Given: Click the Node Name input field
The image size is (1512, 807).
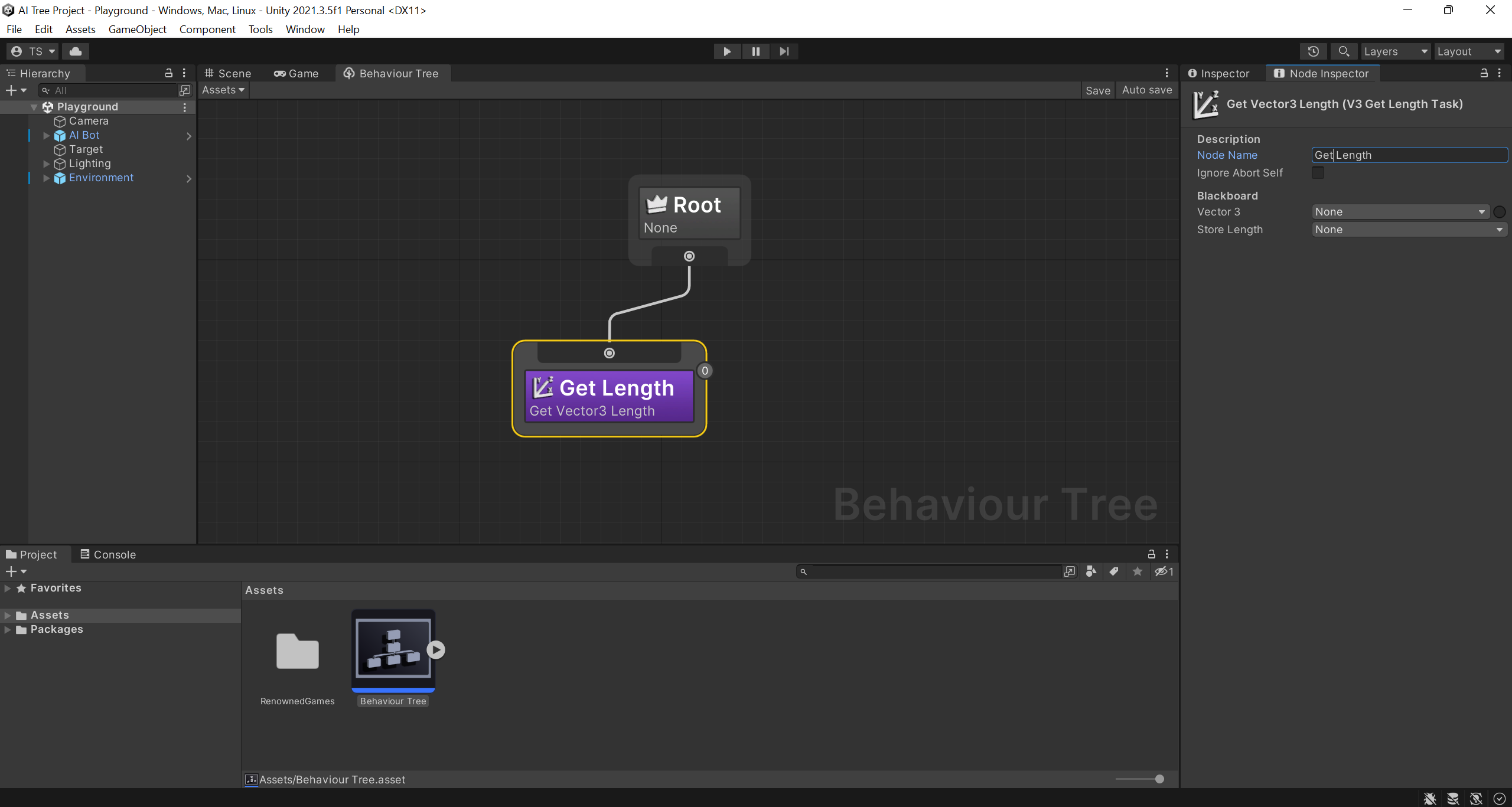Looking at the screenshot, I should (x=1409, y=155).
